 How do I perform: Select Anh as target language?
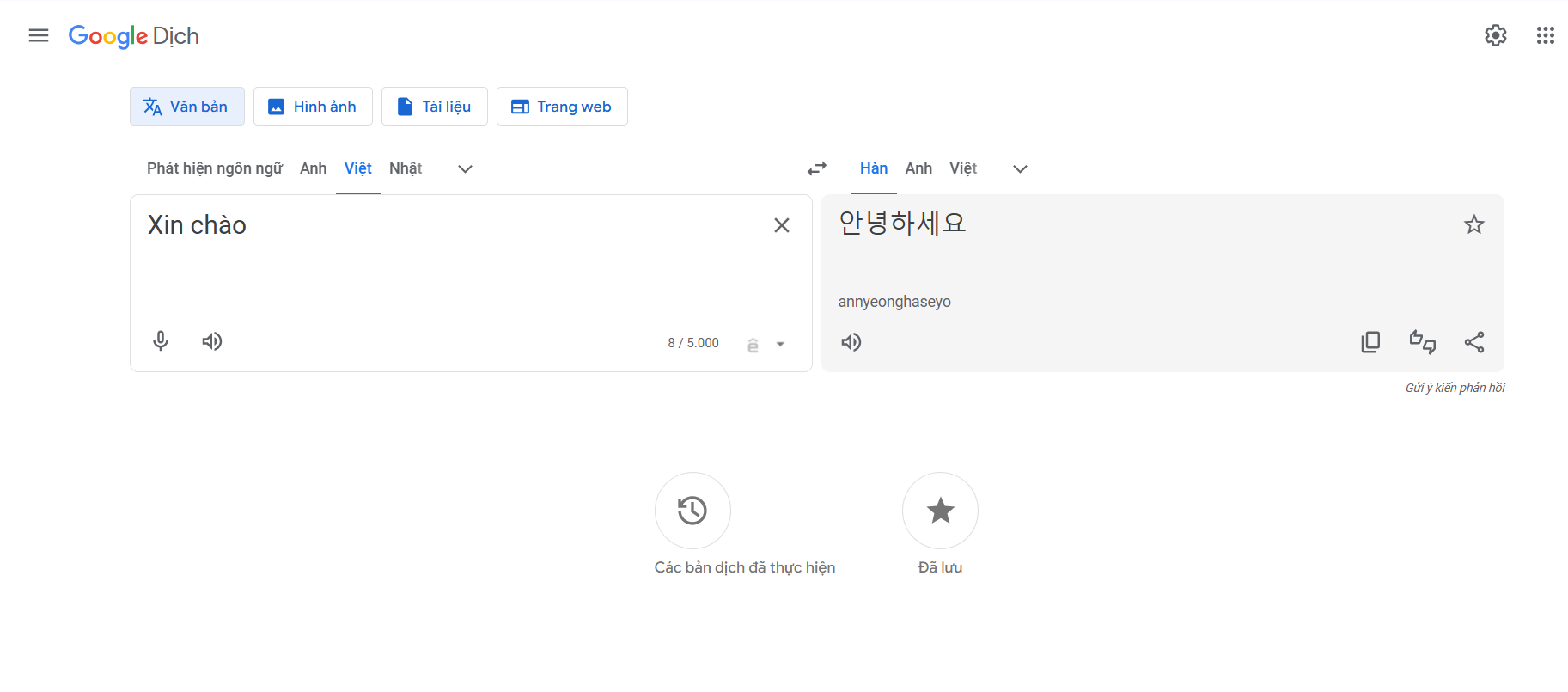click(x=918, y=168)
